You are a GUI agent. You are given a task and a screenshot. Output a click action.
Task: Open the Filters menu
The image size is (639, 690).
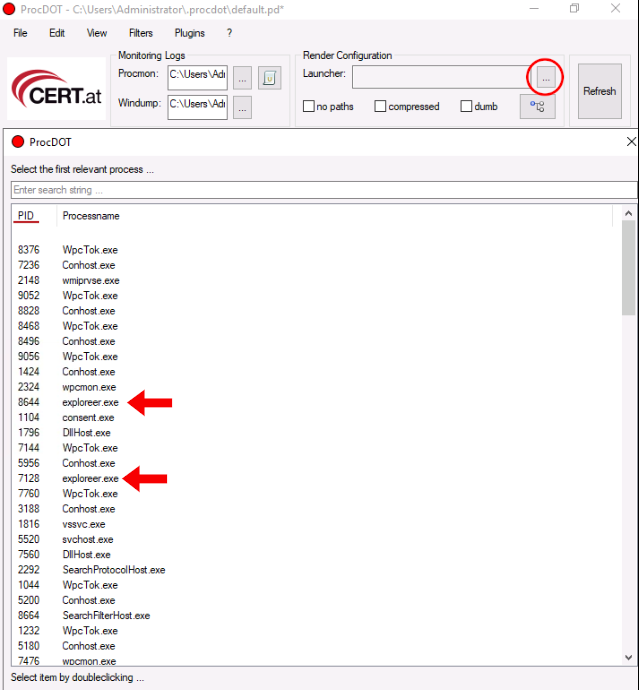141,33
